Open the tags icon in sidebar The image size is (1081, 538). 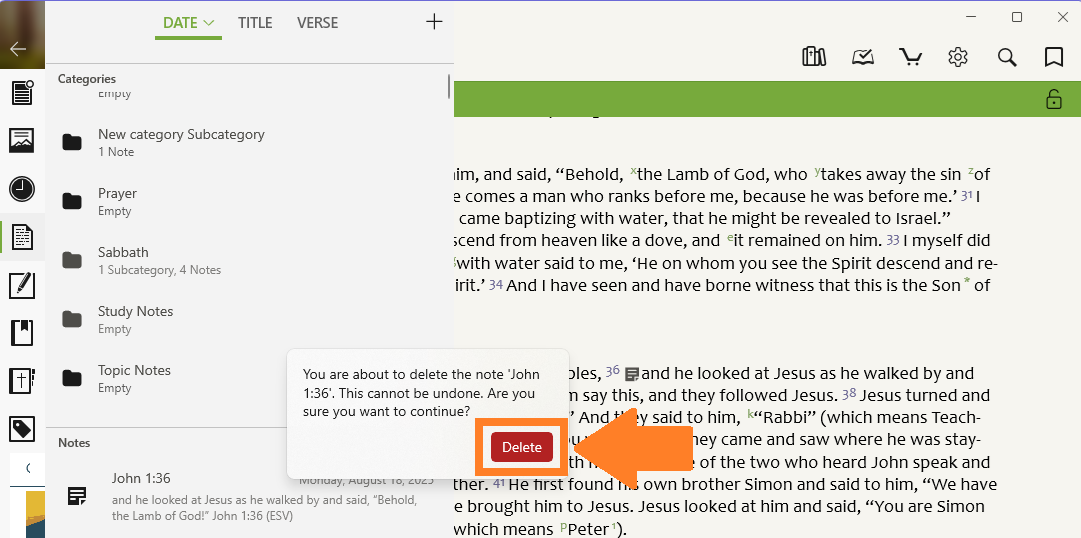(x=22, y=429)
